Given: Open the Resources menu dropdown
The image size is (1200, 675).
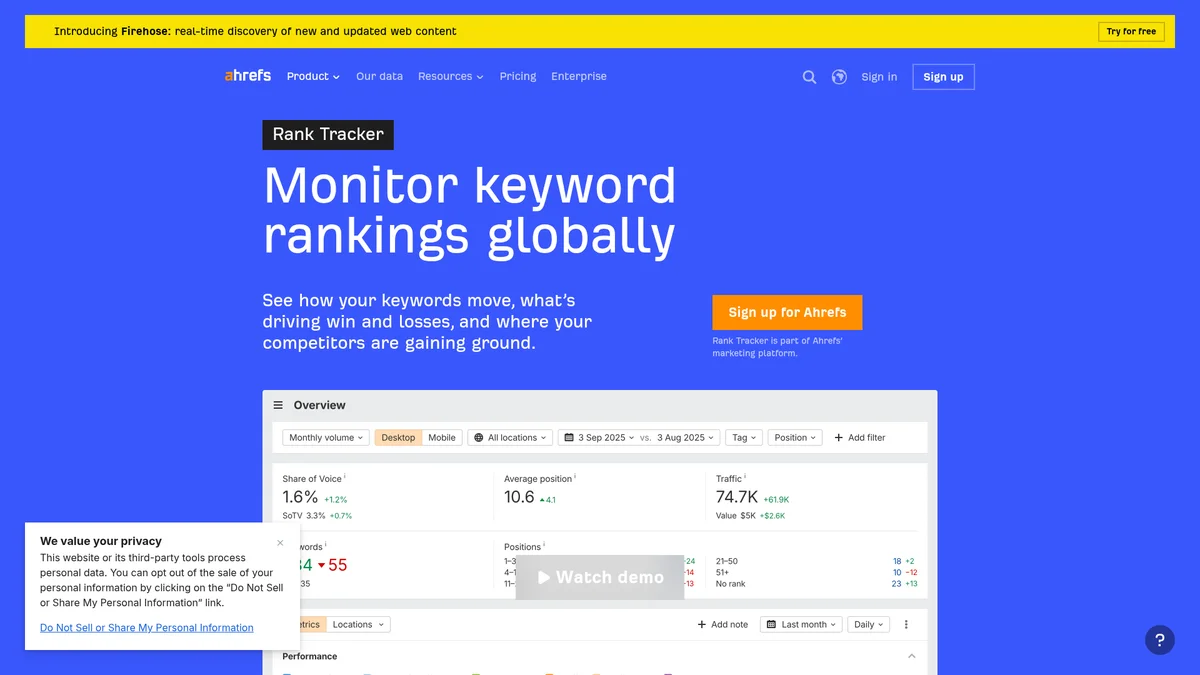Looking at the screenshot, I should (x=451, y=76).
